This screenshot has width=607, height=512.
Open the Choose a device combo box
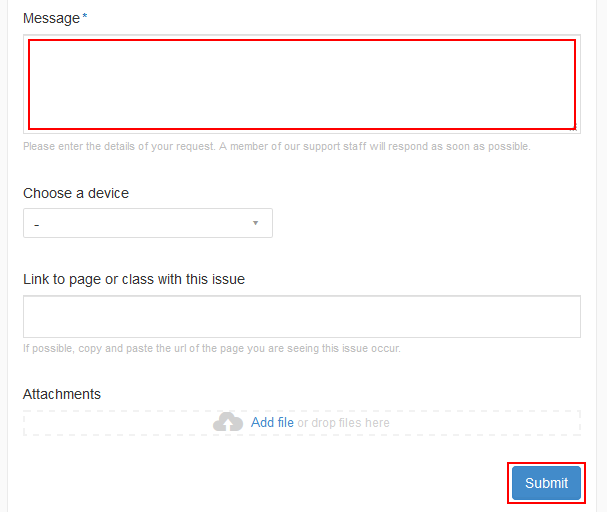coord(148,223)
